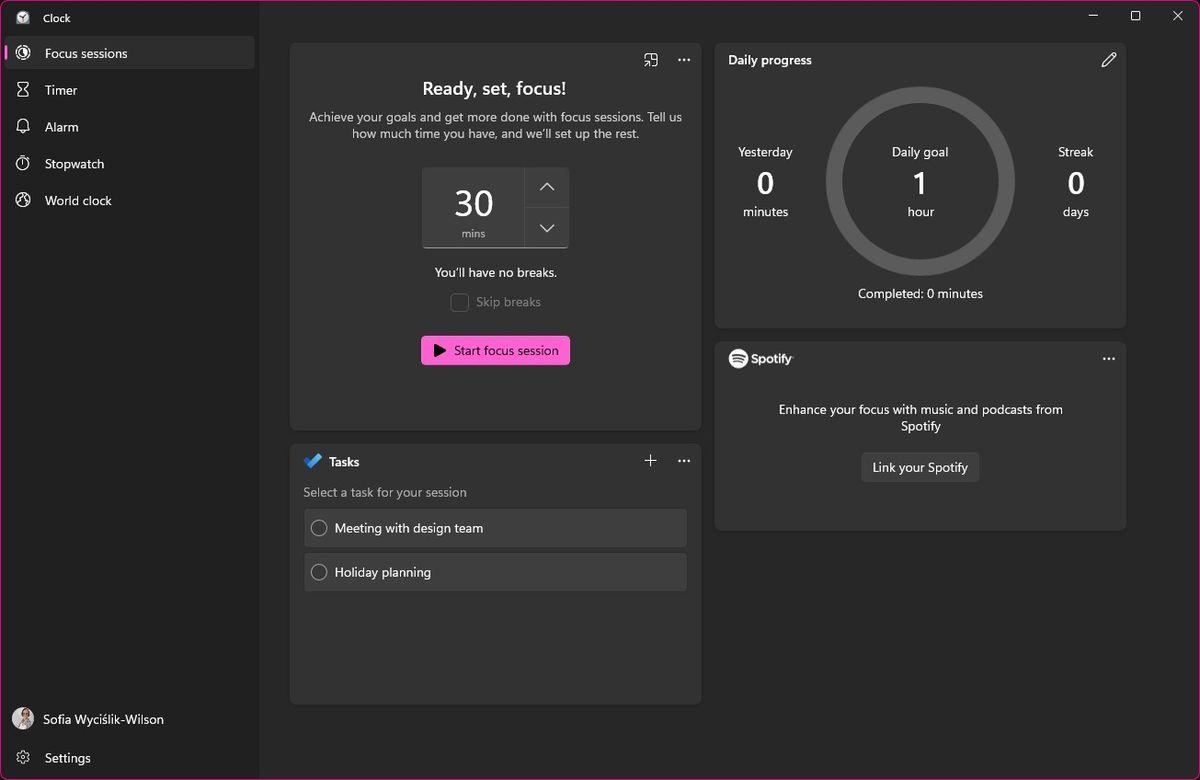Click the compact overlay icon on focus panel

pyautogui.click(x=650, y=60)
